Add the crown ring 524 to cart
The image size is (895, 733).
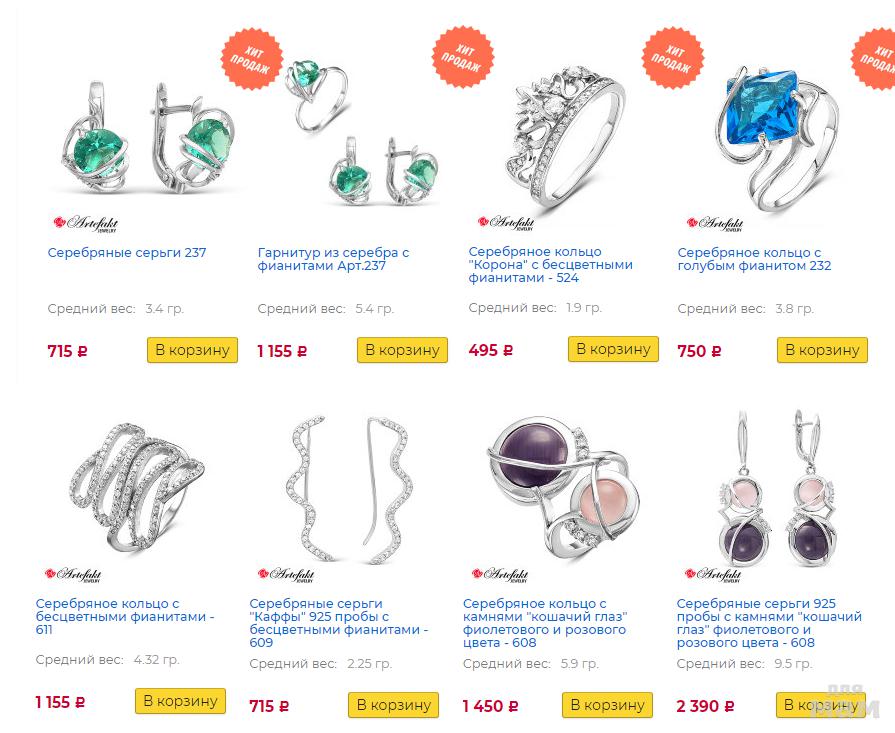[x=614, y=349]
